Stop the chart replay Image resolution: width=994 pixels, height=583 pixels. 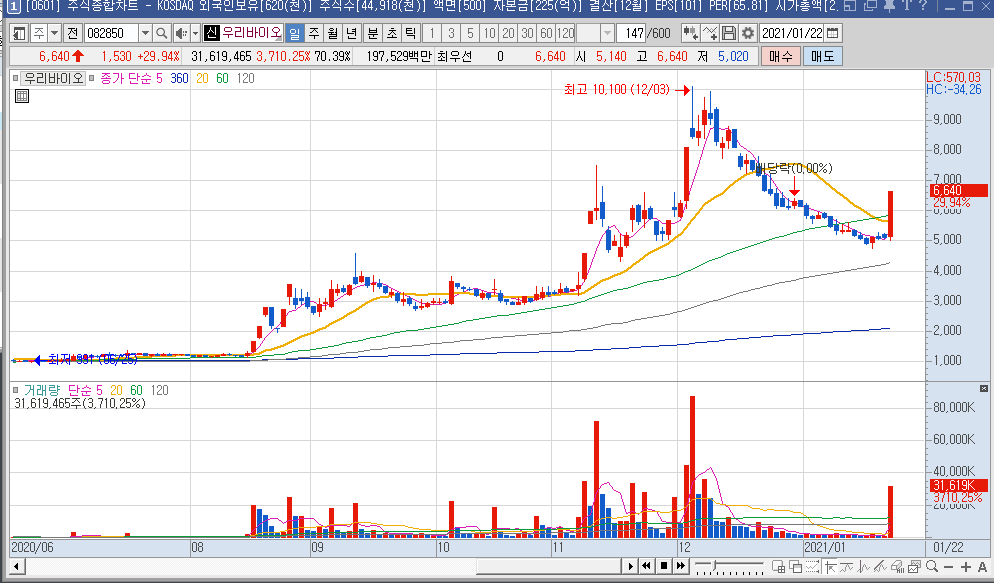coord(664,566)
